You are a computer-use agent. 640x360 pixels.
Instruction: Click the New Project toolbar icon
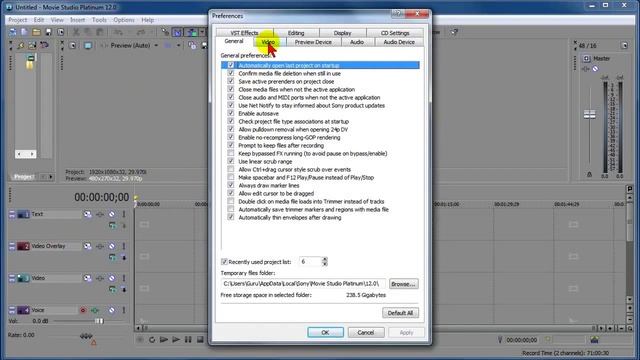(24, 32)
